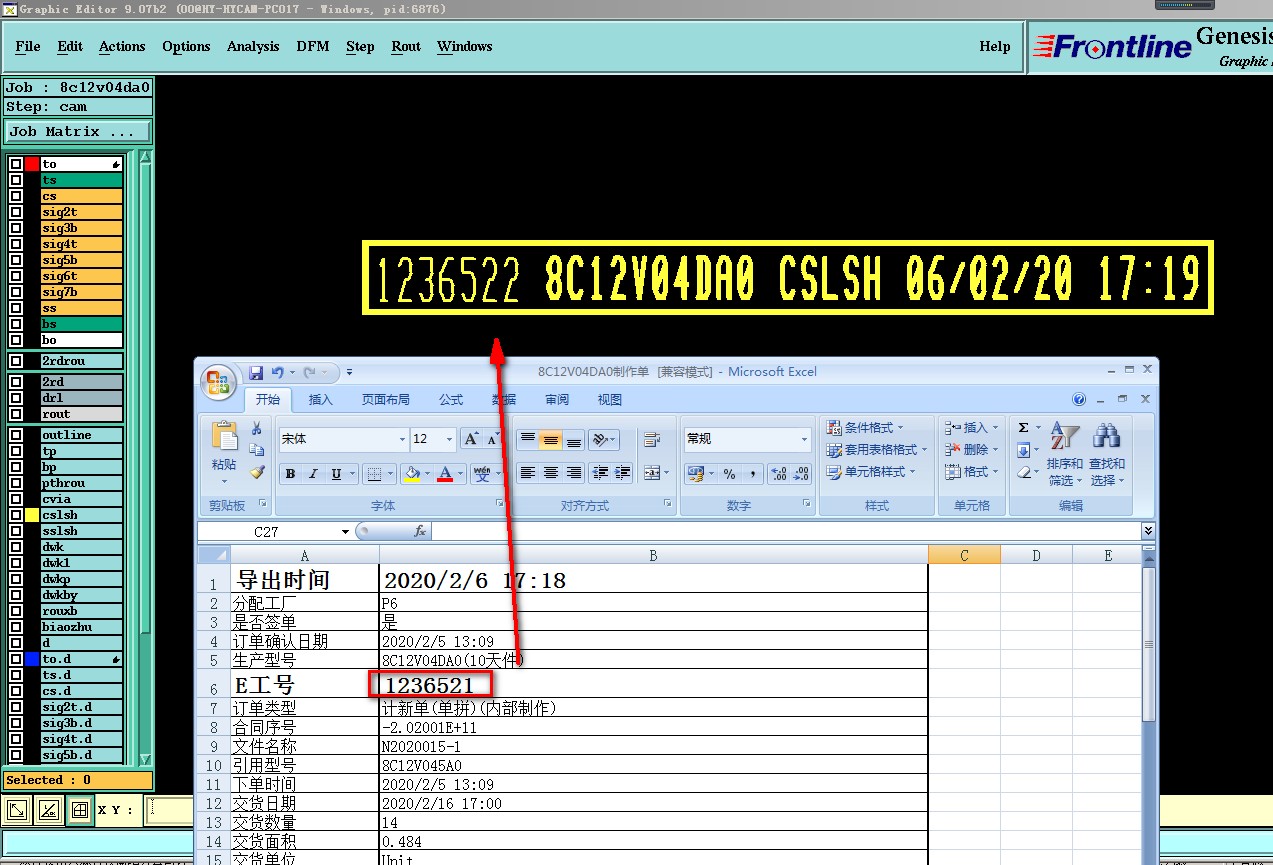The width and height of the screenshot is (1273, 865).
Task: Open Conditional Formatting (条件格式) dropdown
Action: coord(866,428)
